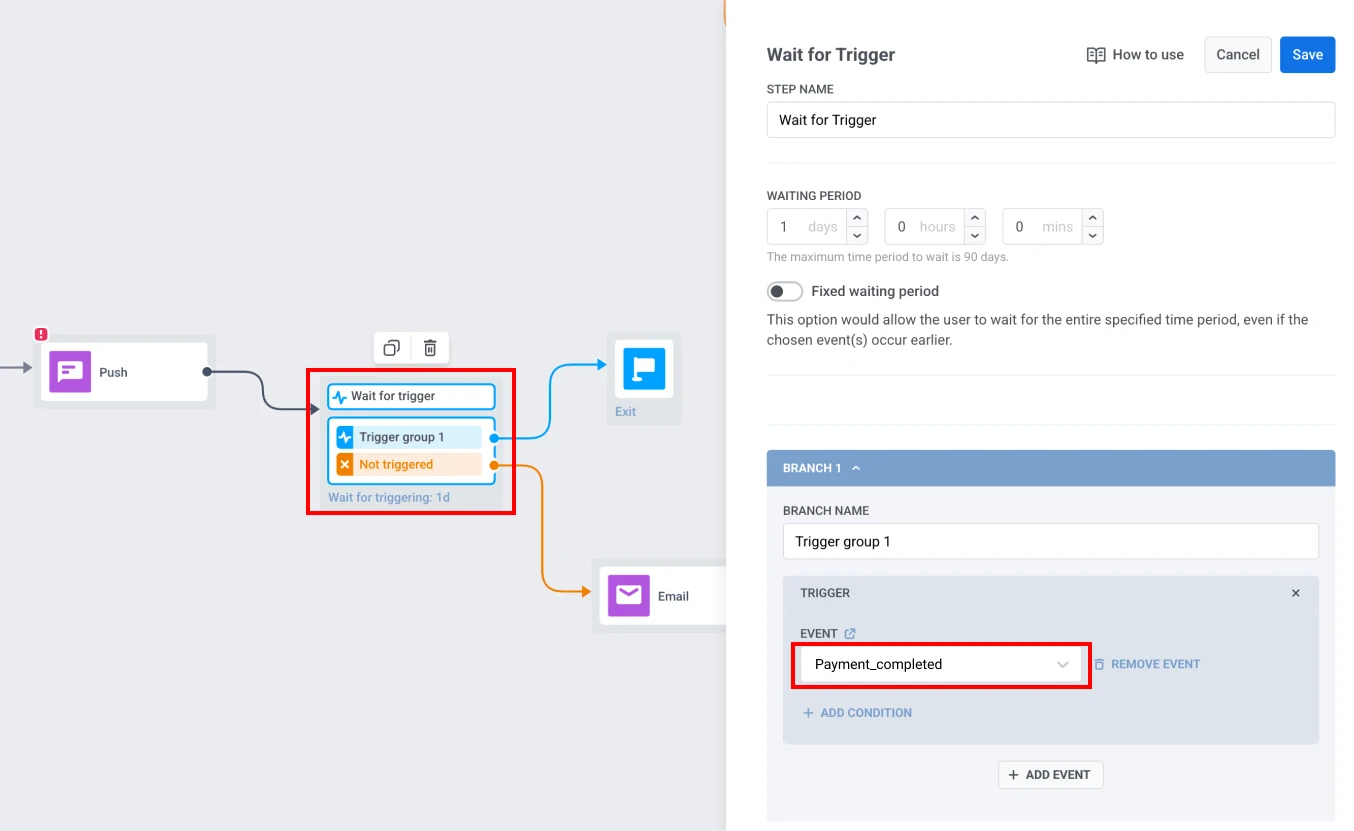Click the How to use book icon

coord(1096,55)
